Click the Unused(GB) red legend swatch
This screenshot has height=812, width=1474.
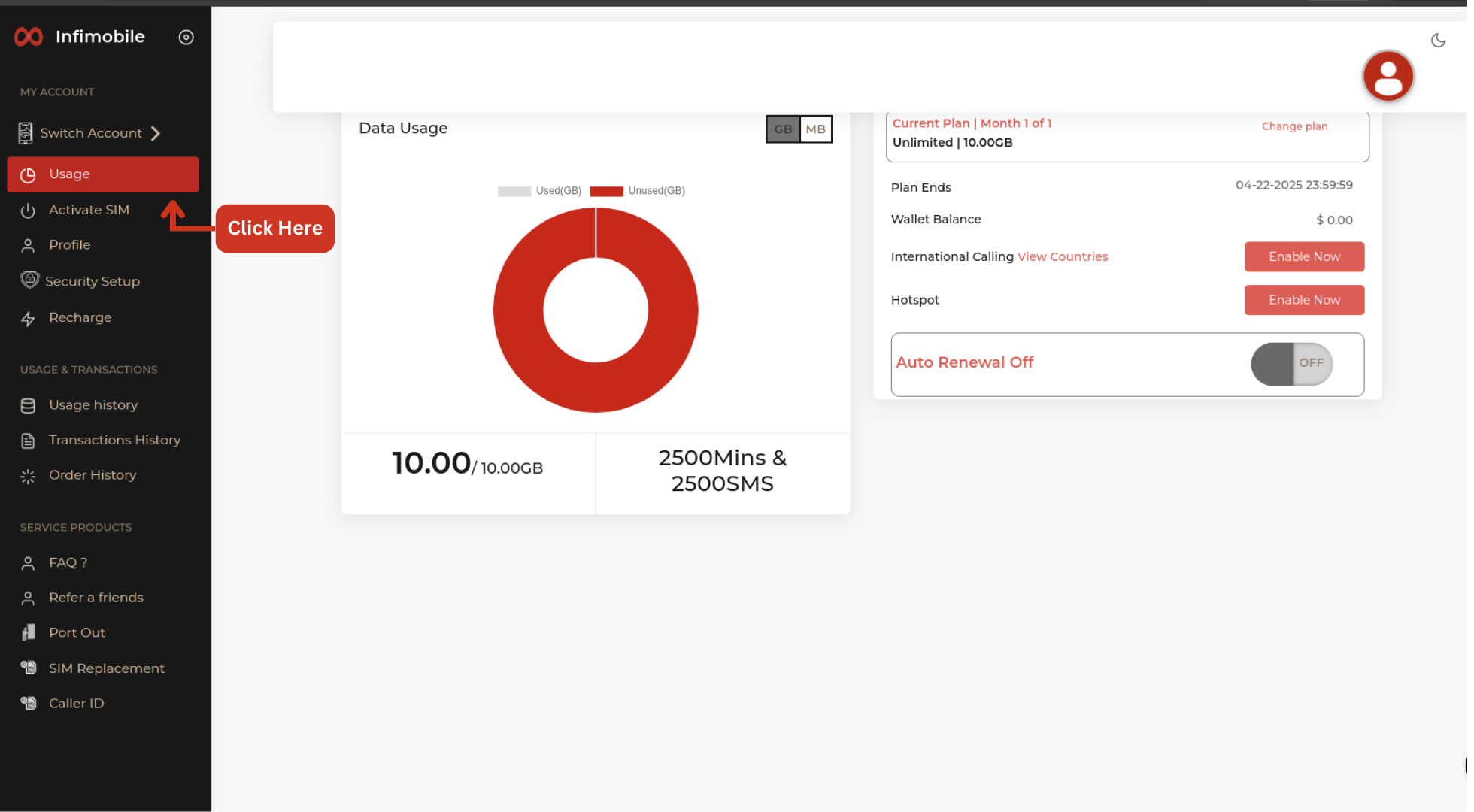click(x=606, y=191)
